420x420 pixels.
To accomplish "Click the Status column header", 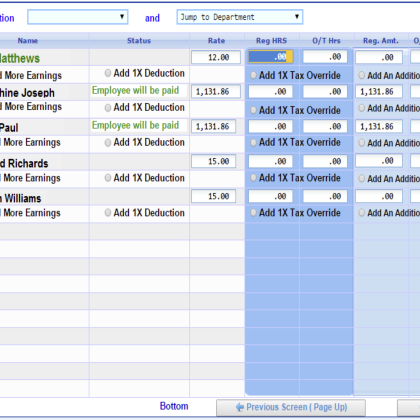I will click(139, 41).
